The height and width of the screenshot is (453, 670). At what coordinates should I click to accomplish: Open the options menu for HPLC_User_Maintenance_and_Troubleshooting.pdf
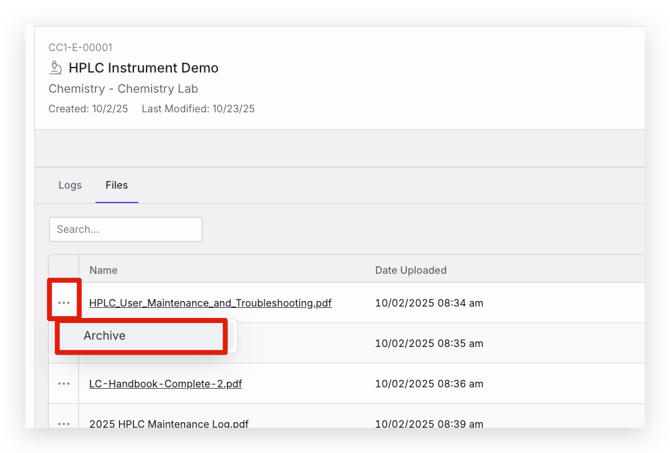pos(64,302)
